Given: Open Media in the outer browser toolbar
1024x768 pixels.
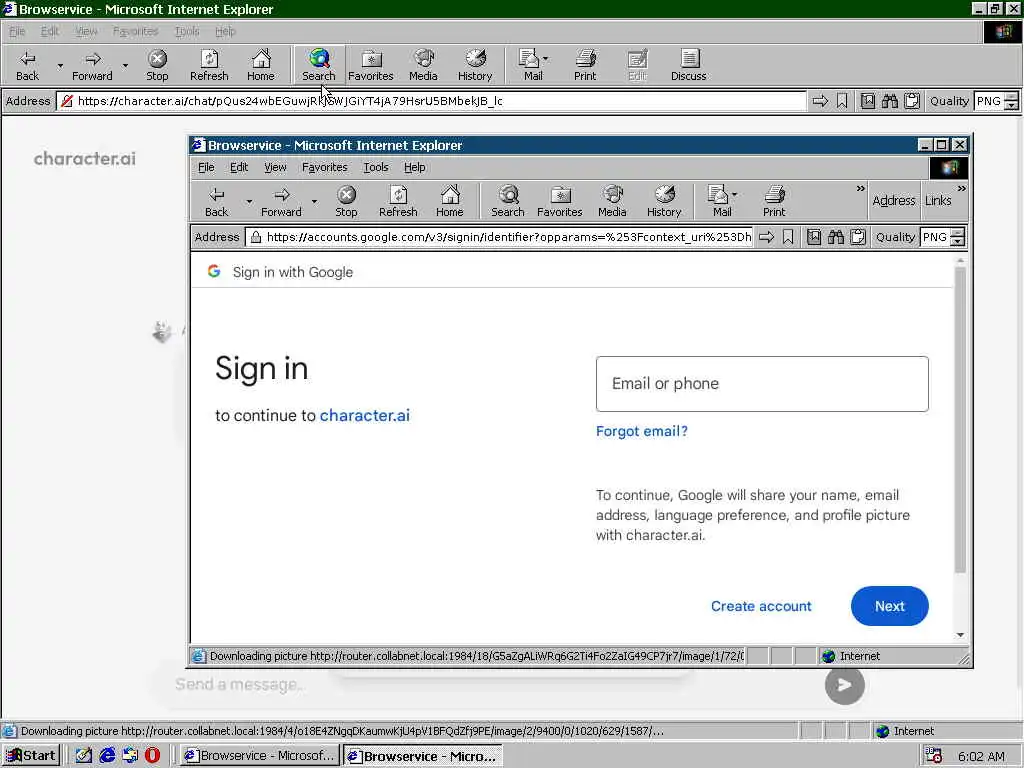Looking at the screenshot, I should [423, 65].
